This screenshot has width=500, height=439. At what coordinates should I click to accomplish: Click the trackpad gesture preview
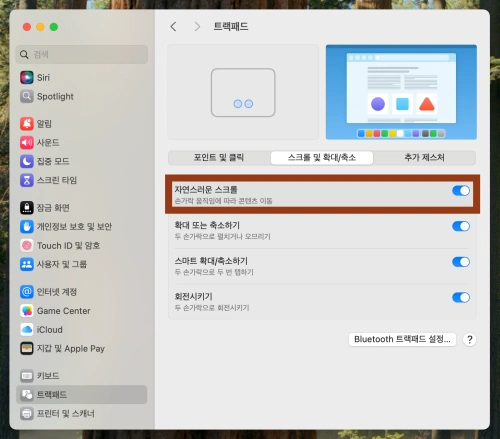tap(243, 92)
